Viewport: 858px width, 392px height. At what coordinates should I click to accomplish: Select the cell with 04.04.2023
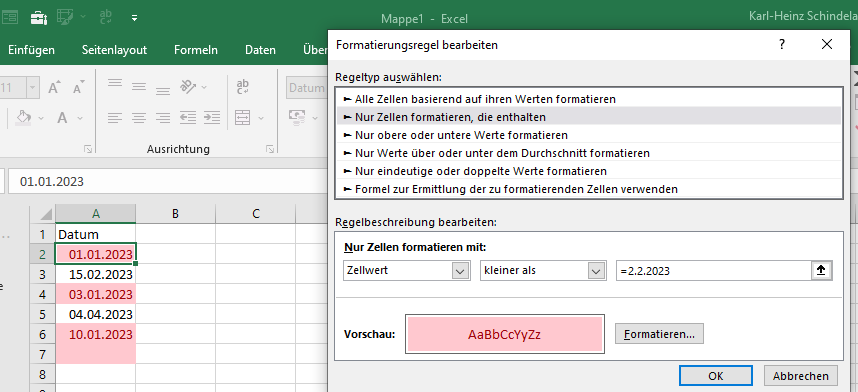coord(96,314)
